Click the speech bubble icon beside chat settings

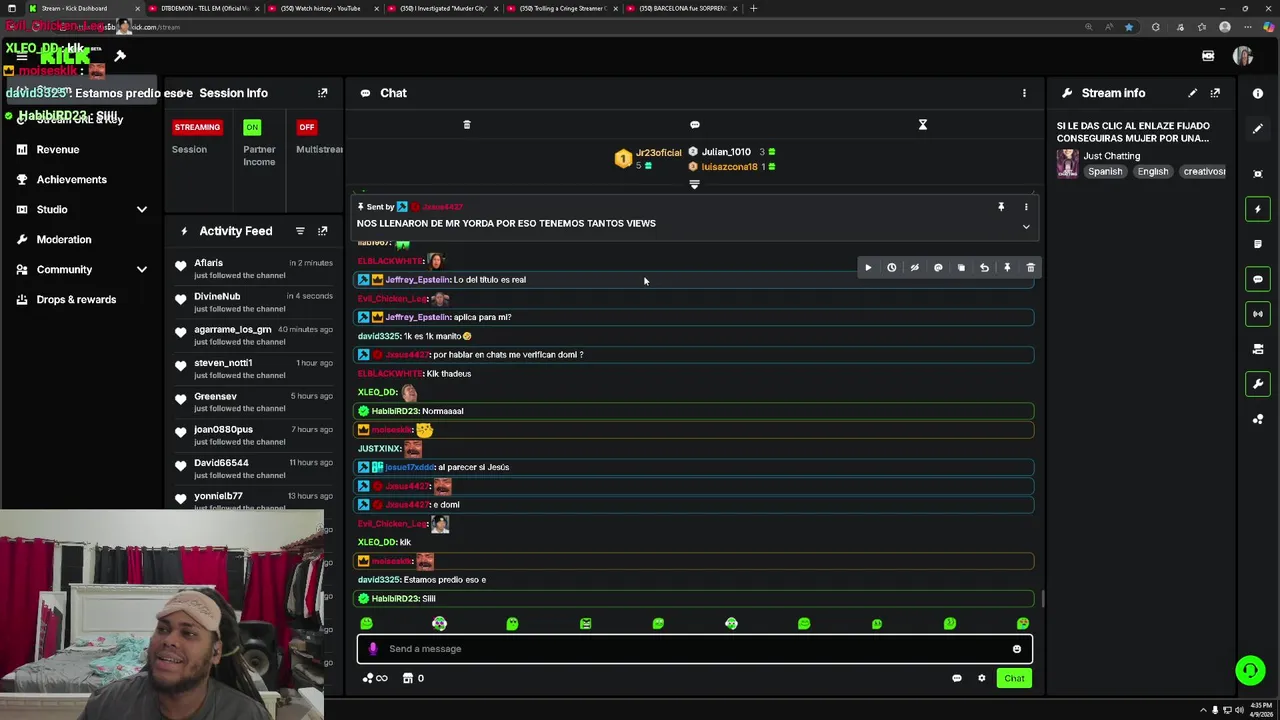[957, 678]
